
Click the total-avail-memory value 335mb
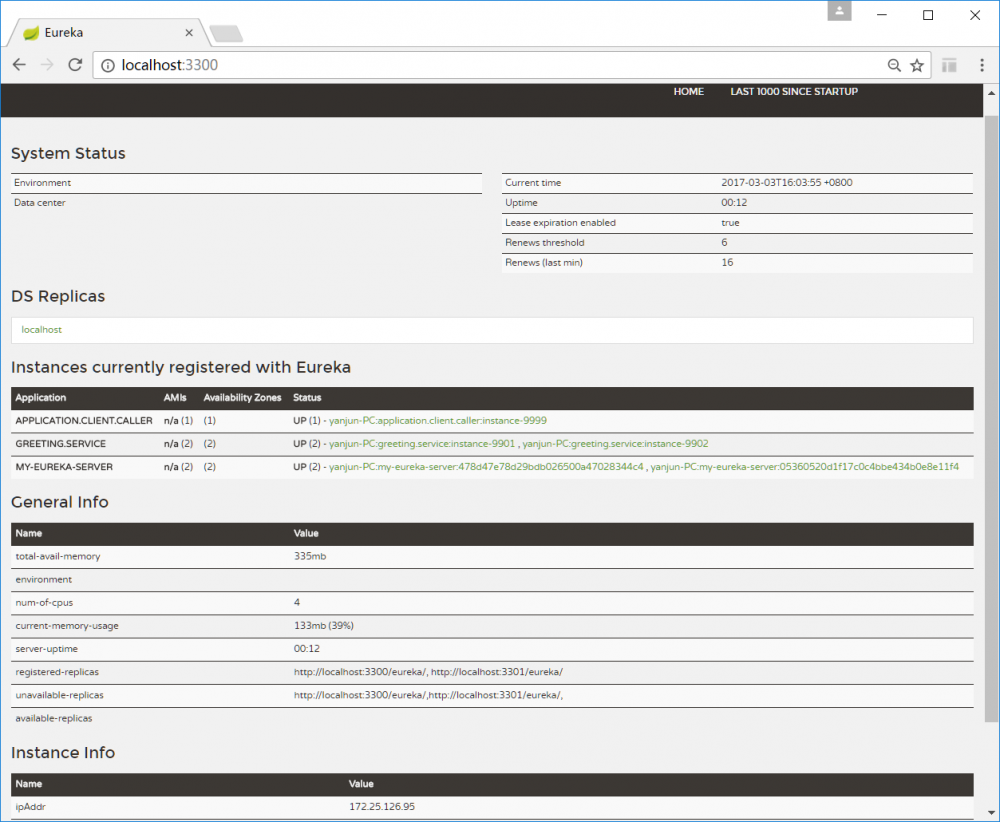click(x=310, y=556)
